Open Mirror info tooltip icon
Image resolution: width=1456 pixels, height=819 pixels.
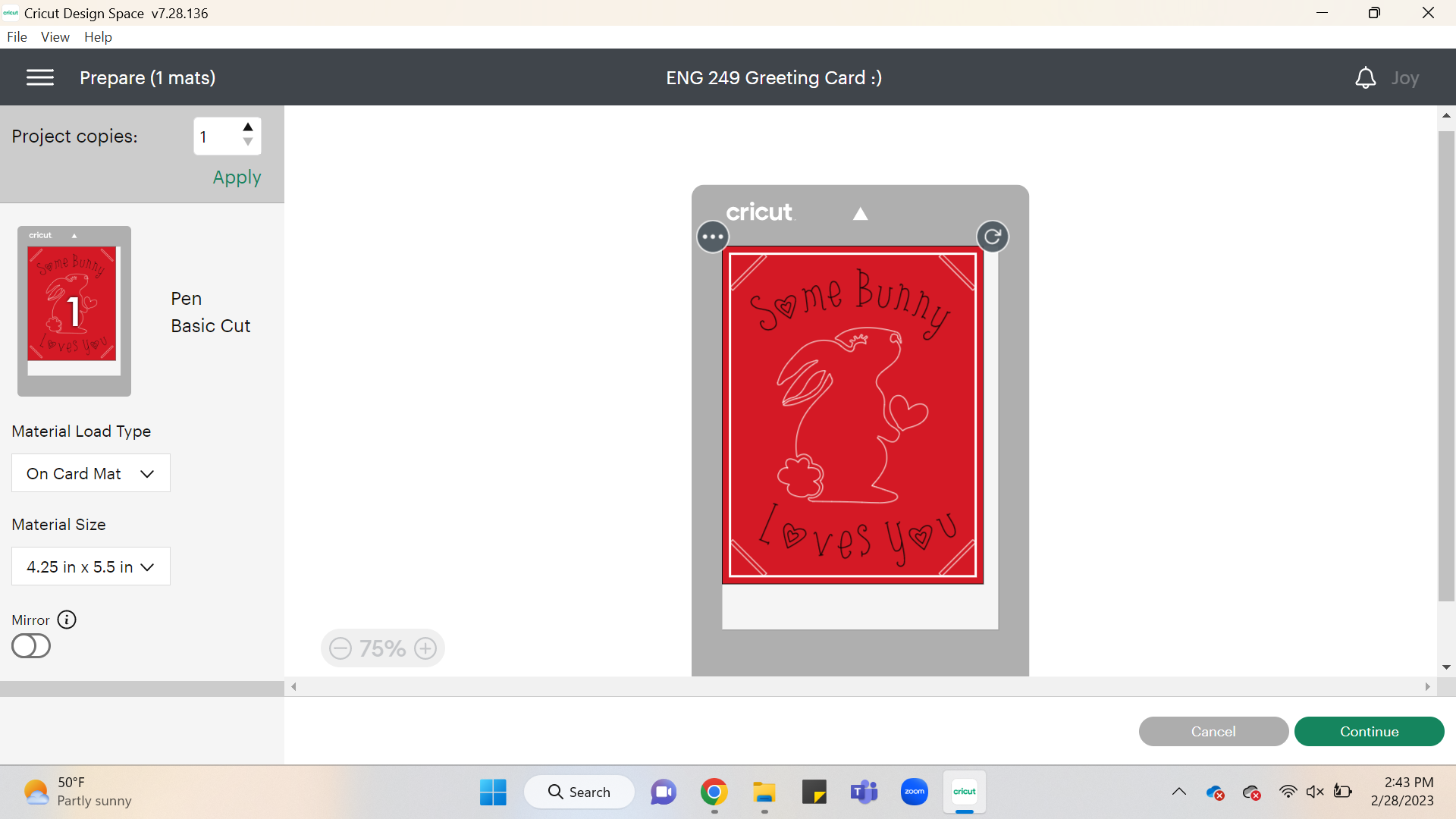pos(66,620)
